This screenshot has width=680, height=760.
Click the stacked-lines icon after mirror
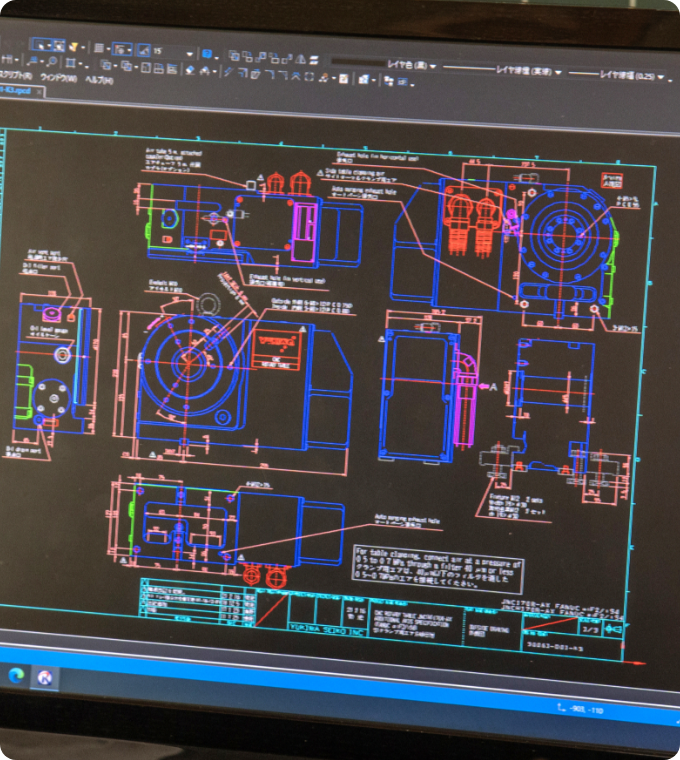(314, 60)
